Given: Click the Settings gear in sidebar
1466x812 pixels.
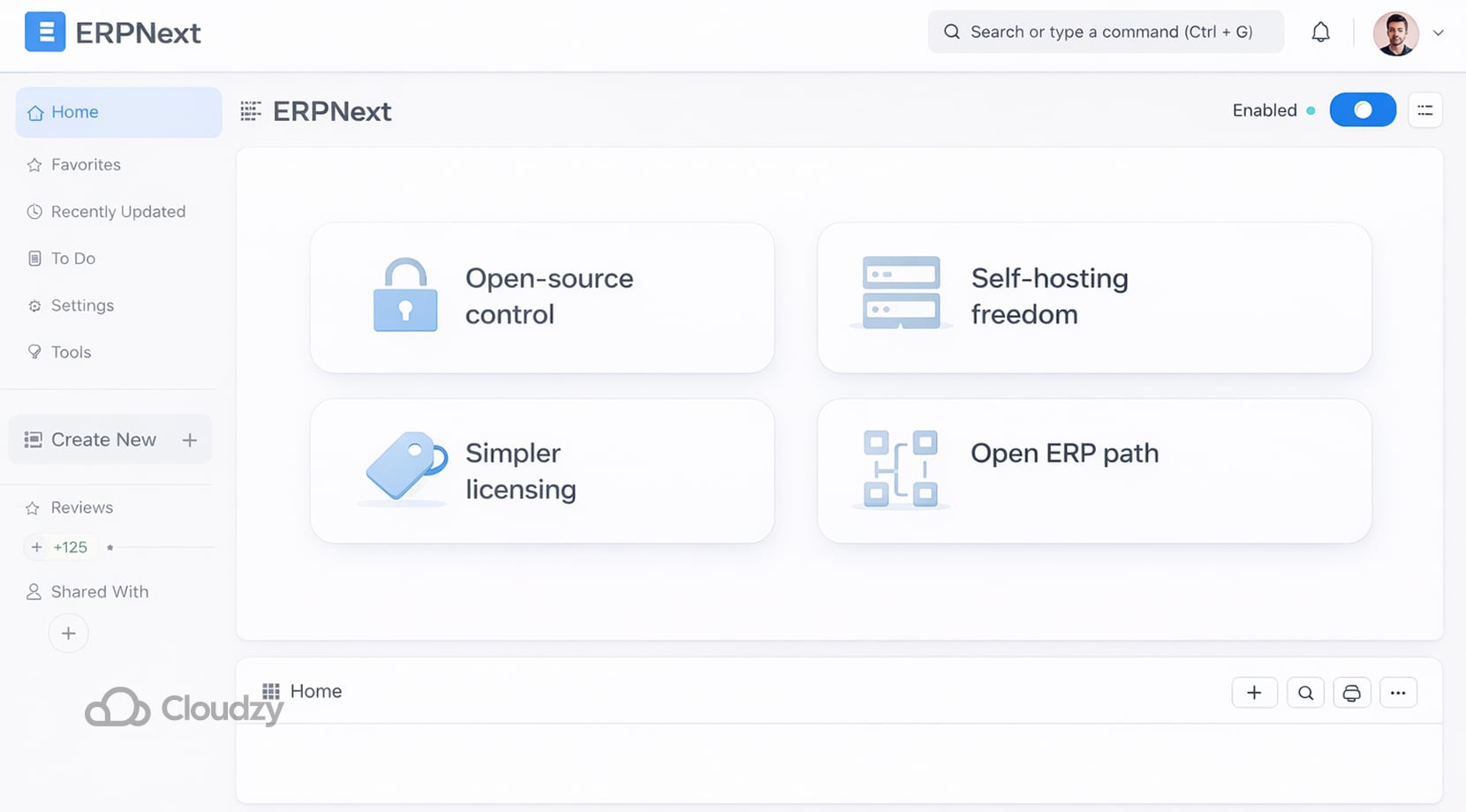Looking at the screenshot, I should (34, 305).
